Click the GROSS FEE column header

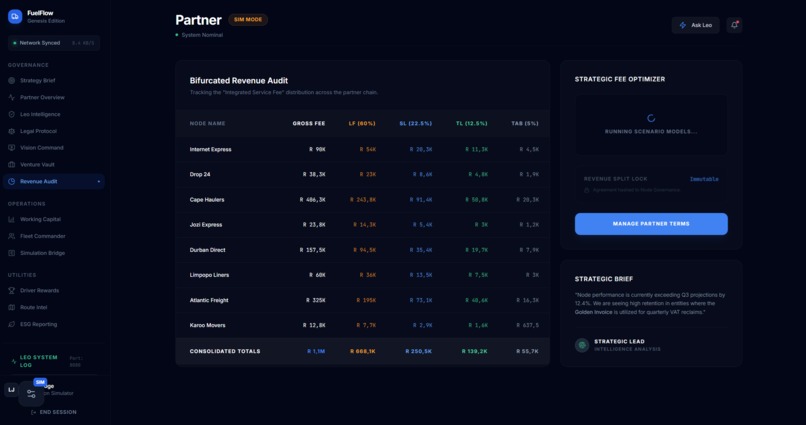click(308, 123)
